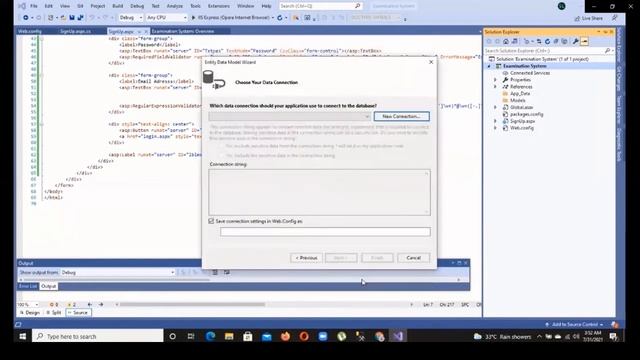
Task: Switch to Split view tab
Action: click(x=53, y=313)
